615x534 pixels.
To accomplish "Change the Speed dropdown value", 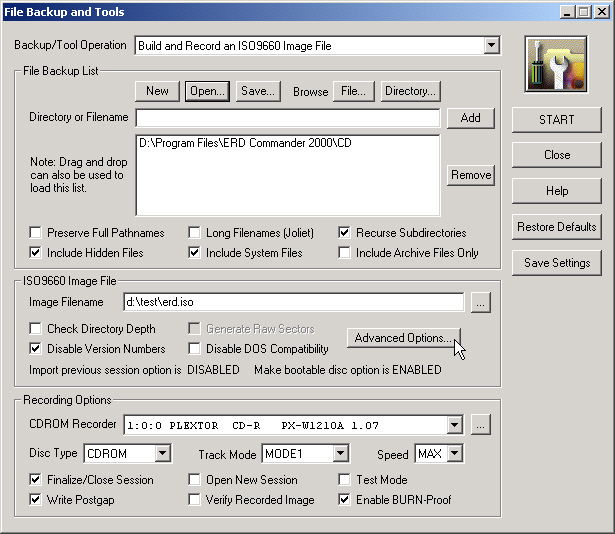I will [454, 454].
